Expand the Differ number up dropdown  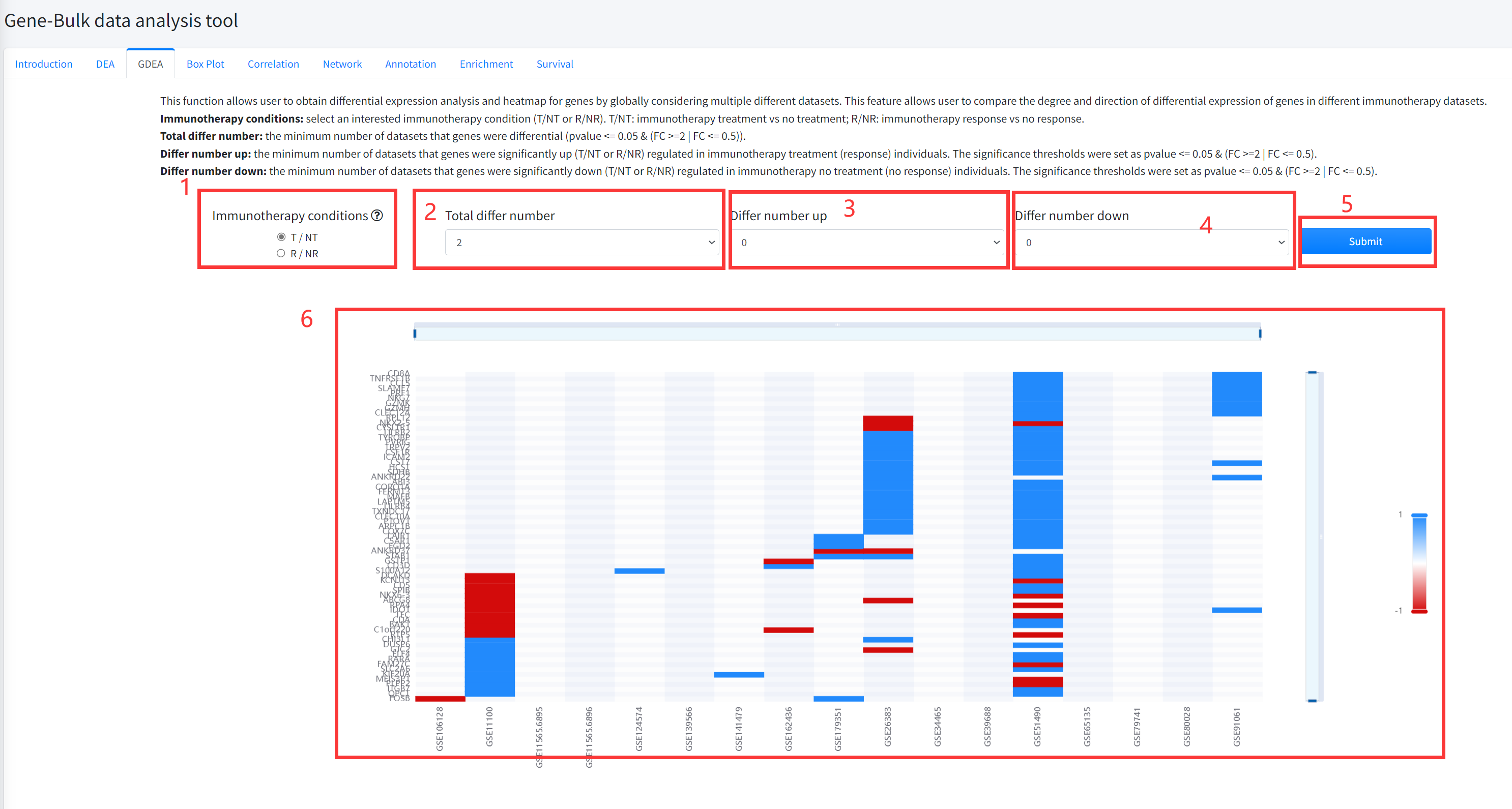pyautogui.click(x=867, y=242)
